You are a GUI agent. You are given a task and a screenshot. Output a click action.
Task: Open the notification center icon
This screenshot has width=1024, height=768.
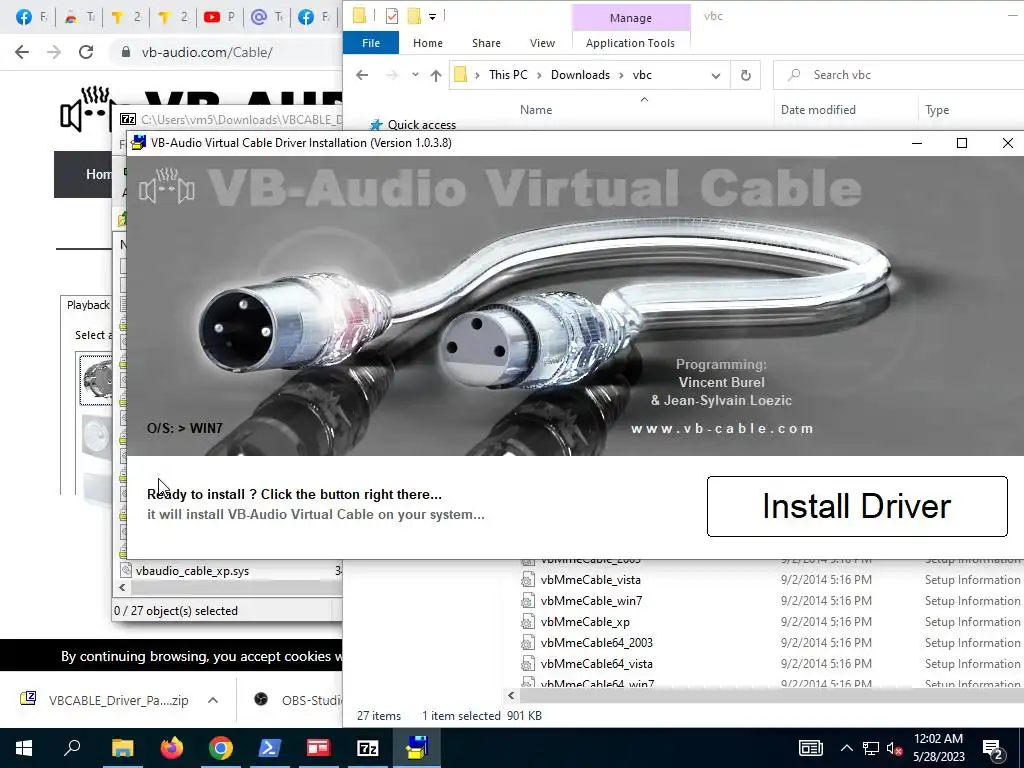(993, 748)
